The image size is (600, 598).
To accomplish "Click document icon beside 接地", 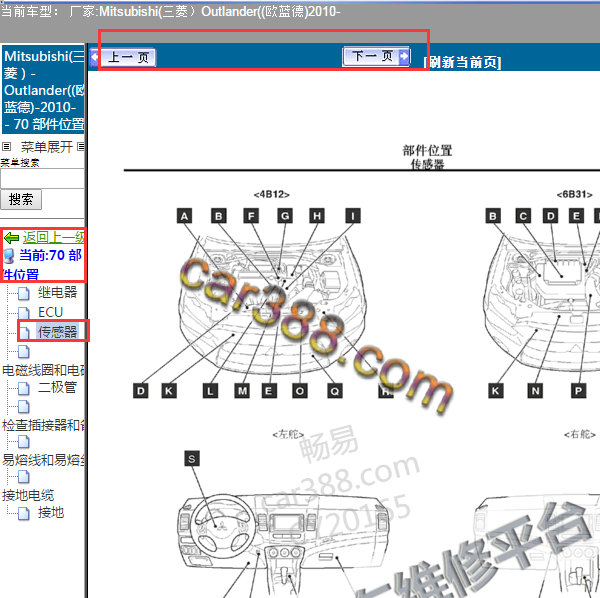I will (x=24, y=513).
